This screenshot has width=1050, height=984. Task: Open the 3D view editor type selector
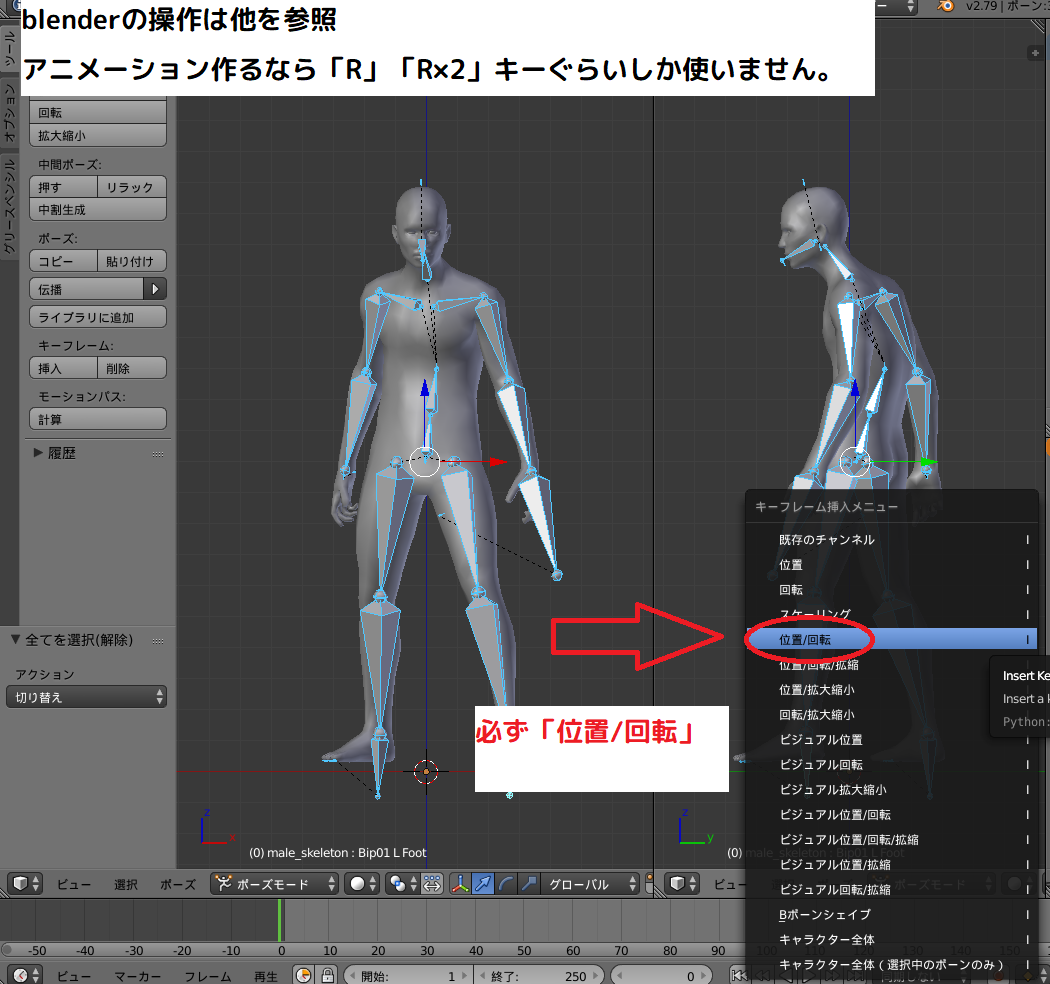coord(26,884)
